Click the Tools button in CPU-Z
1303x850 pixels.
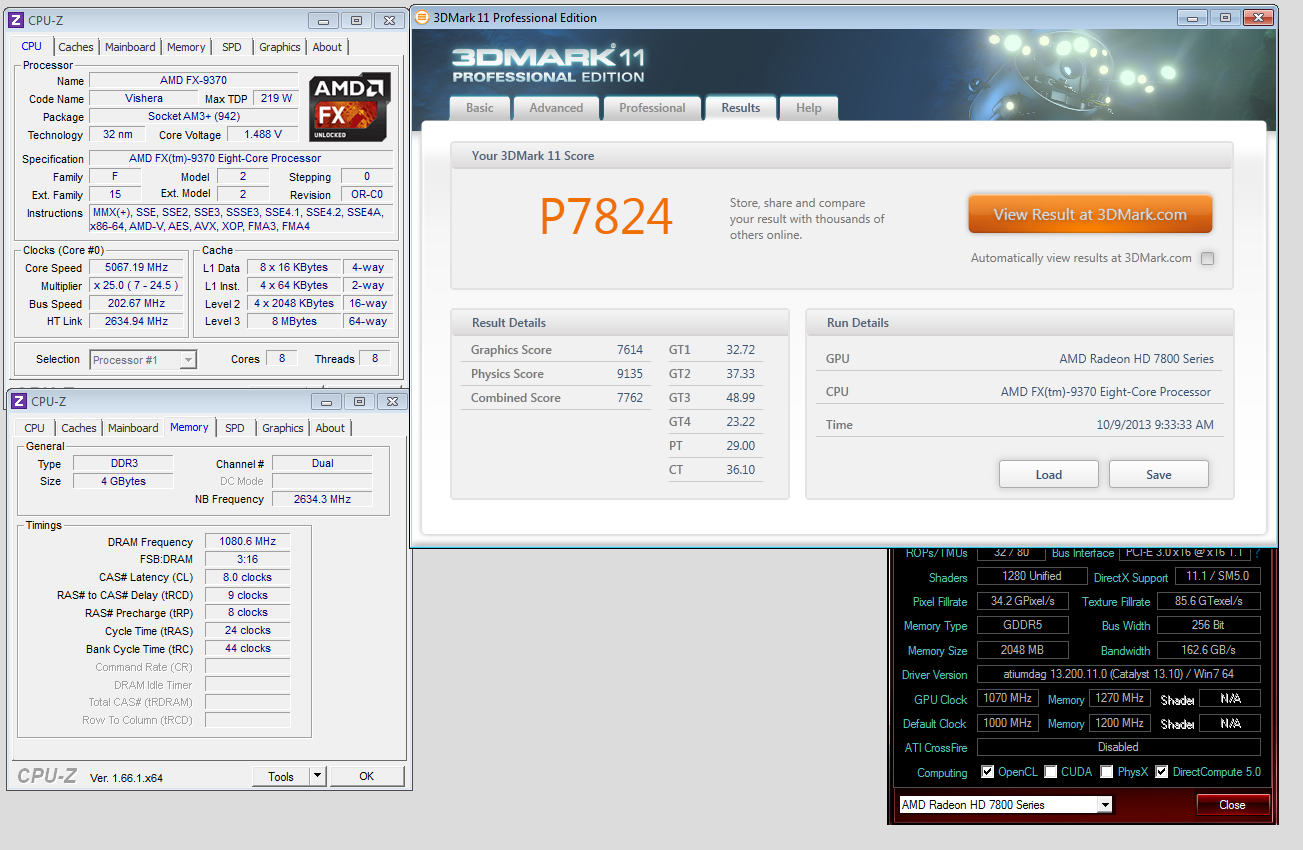point(281,776)
